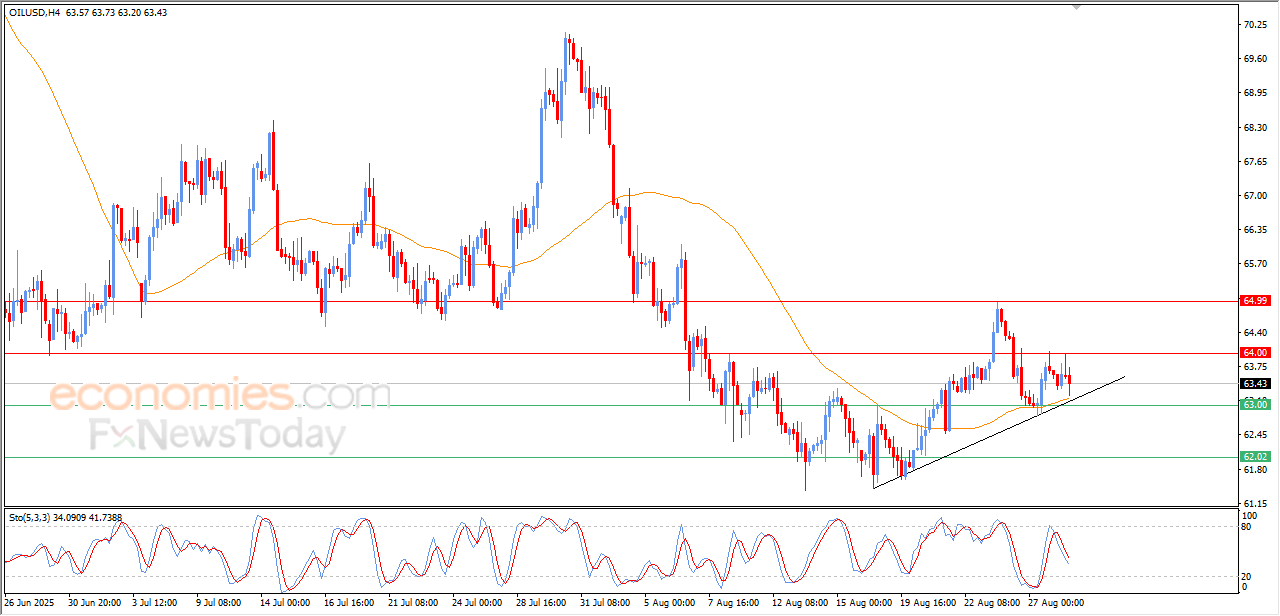The image size is (1280, 616).
Task: Click the 67.00 price axis label
Action: tap(1254, 196)
